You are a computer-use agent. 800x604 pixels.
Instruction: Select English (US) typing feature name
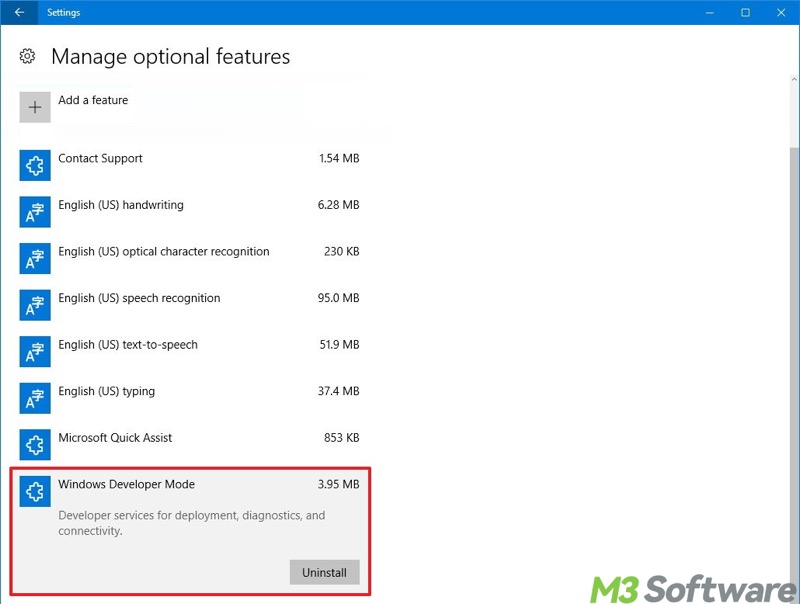tap(107, 391)
